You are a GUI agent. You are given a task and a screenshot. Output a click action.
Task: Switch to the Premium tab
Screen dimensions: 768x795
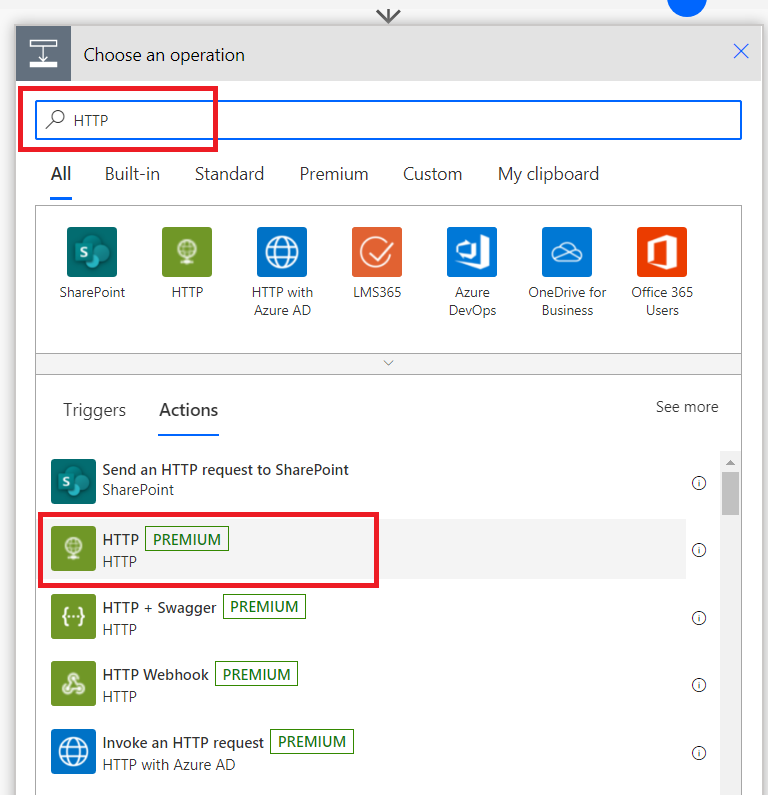coord(334,174)
